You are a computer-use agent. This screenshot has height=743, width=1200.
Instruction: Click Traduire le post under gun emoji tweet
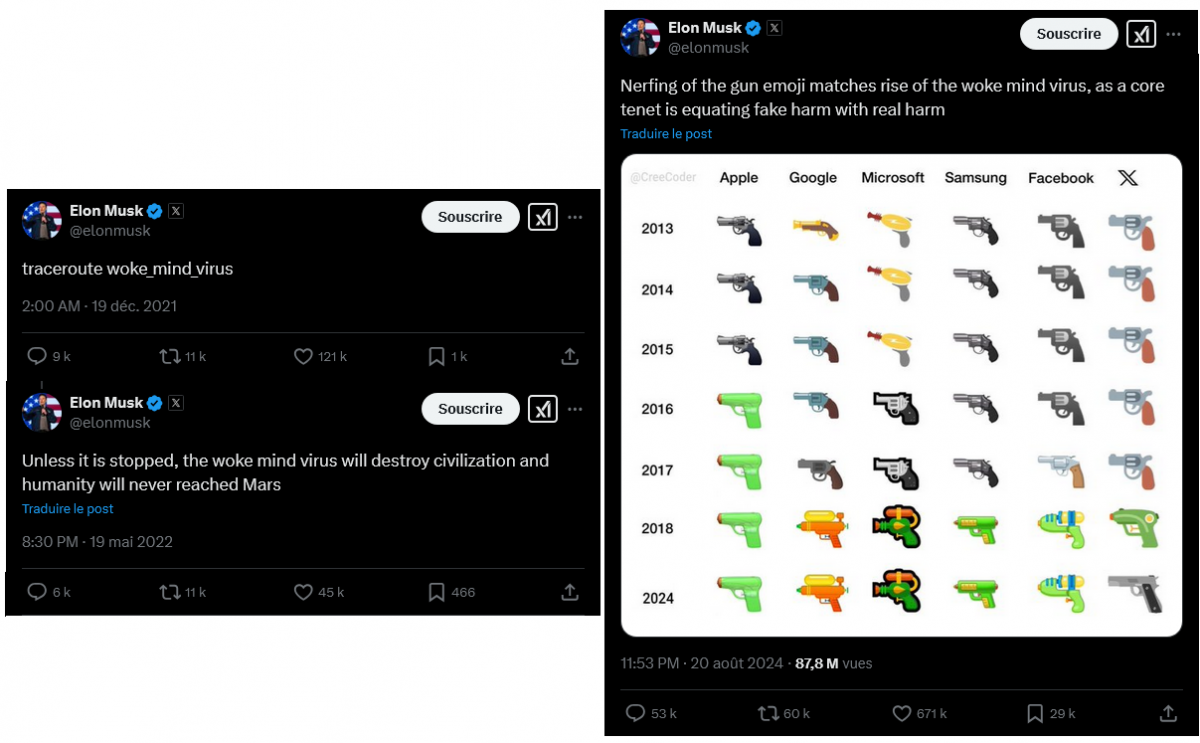[x=666, y=134]
